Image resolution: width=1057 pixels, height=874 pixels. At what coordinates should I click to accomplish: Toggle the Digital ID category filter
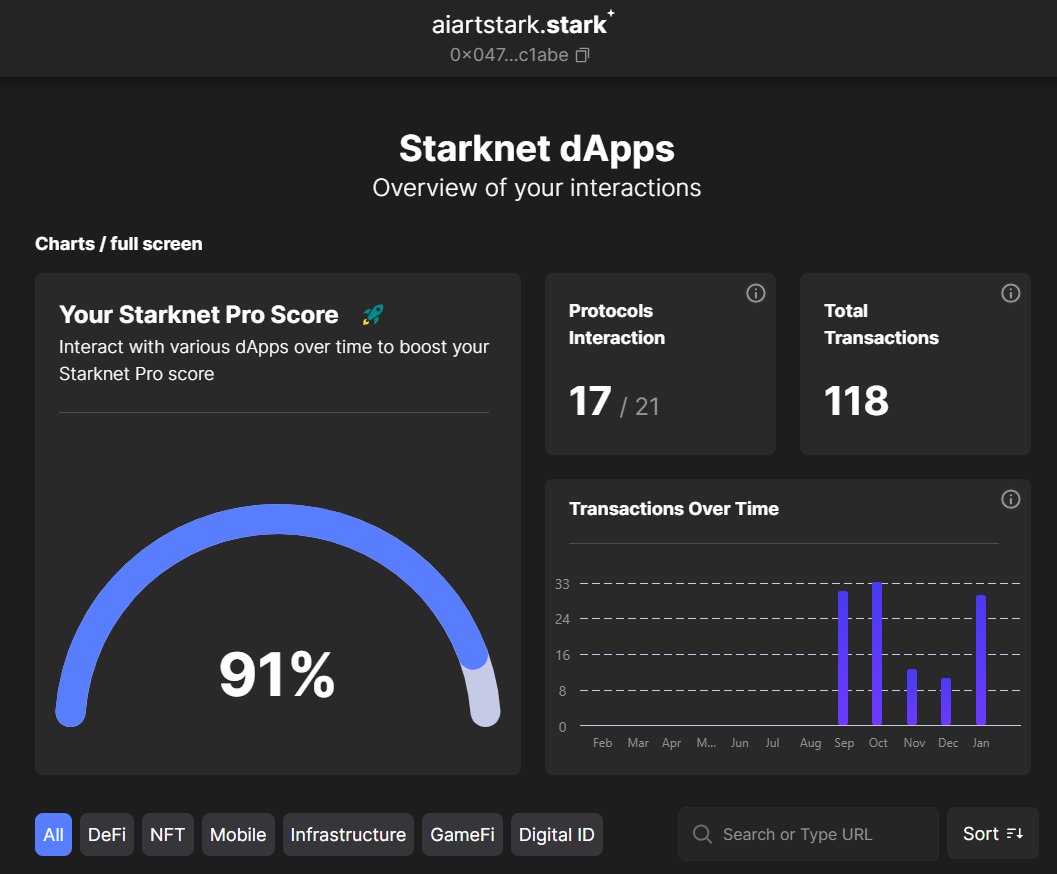click(556, 834)
